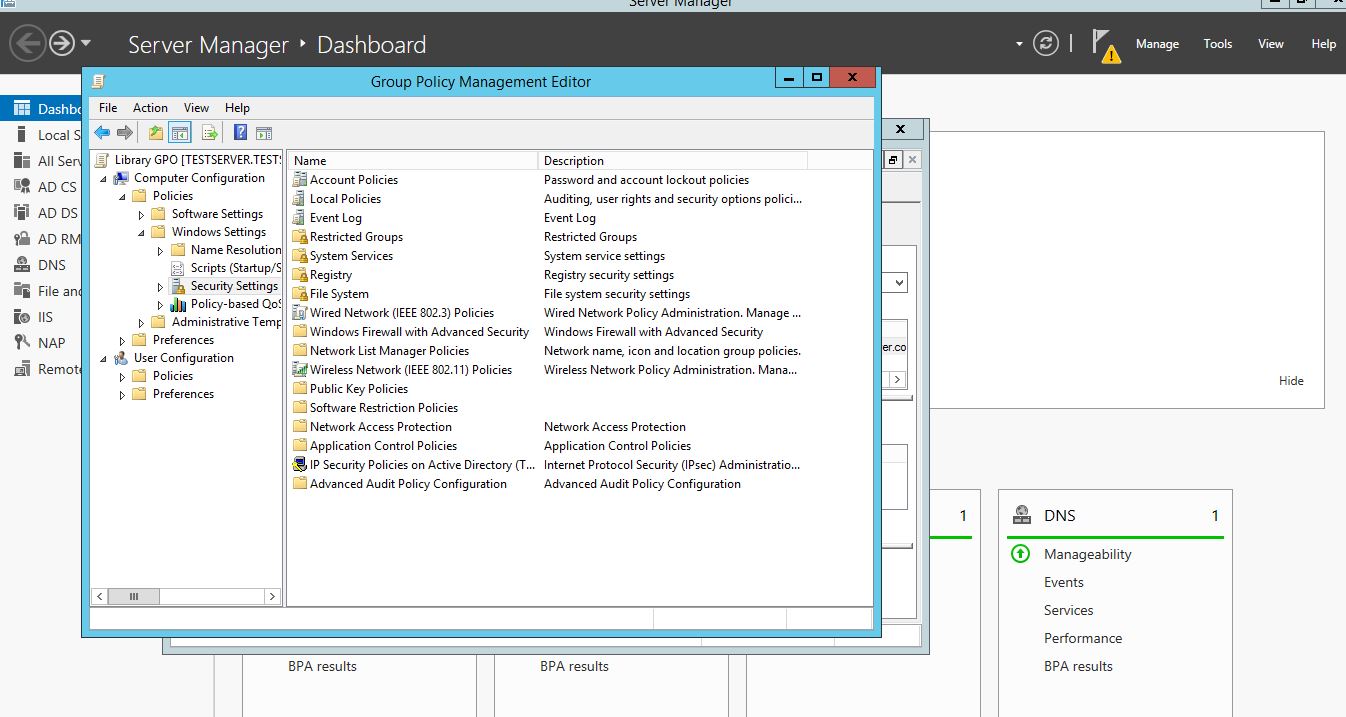Click the tree pane horizontal scrollbar right arrow

point(273,596)
